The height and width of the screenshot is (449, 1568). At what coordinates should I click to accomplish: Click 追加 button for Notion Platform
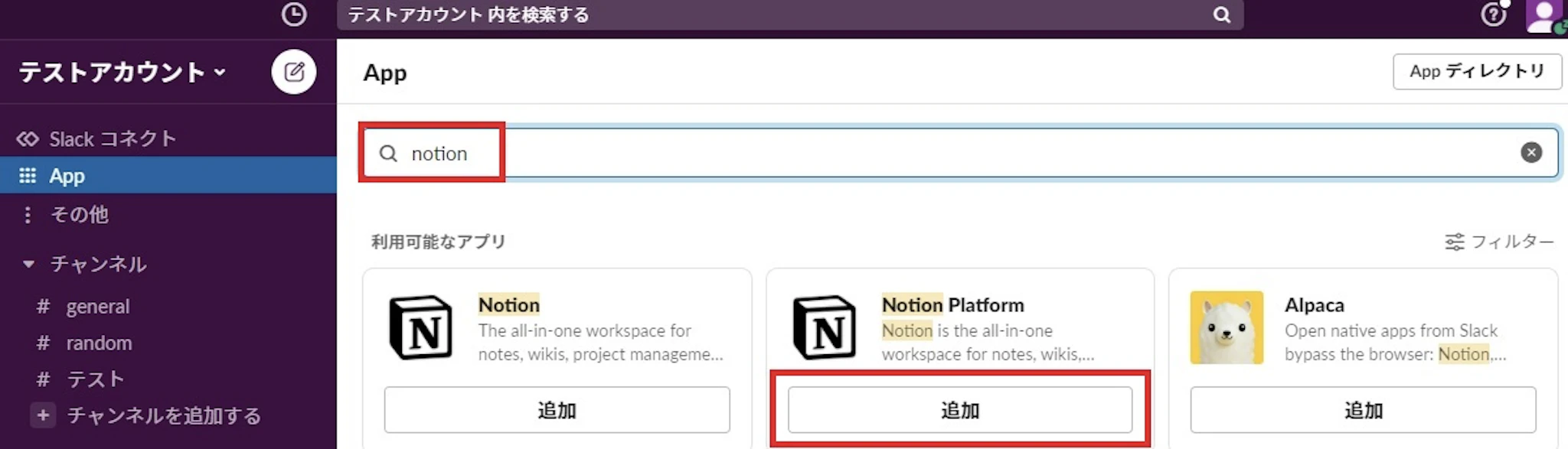[959, 410]
